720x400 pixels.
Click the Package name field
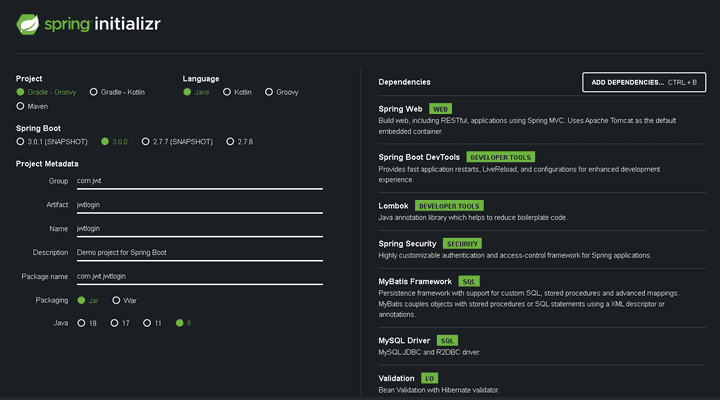[199, 276]
